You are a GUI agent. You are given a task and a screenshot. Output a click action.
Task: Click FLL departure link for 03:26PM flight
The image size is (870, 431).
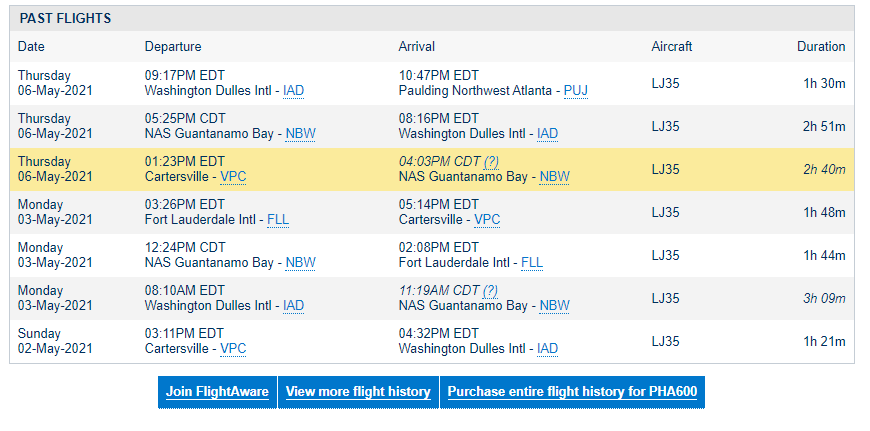[x=278, y=220]
